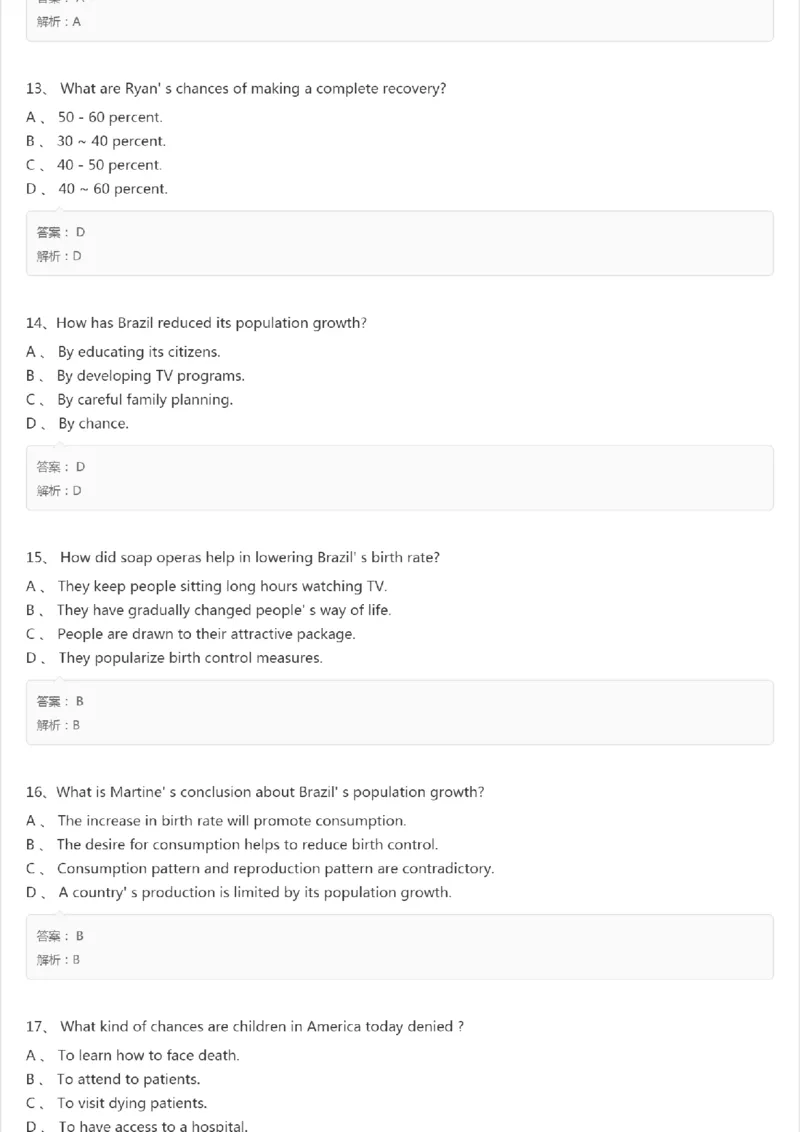
Task: Click question 16 heading about Martine's conclusion
Action: (x=270, y=792)
